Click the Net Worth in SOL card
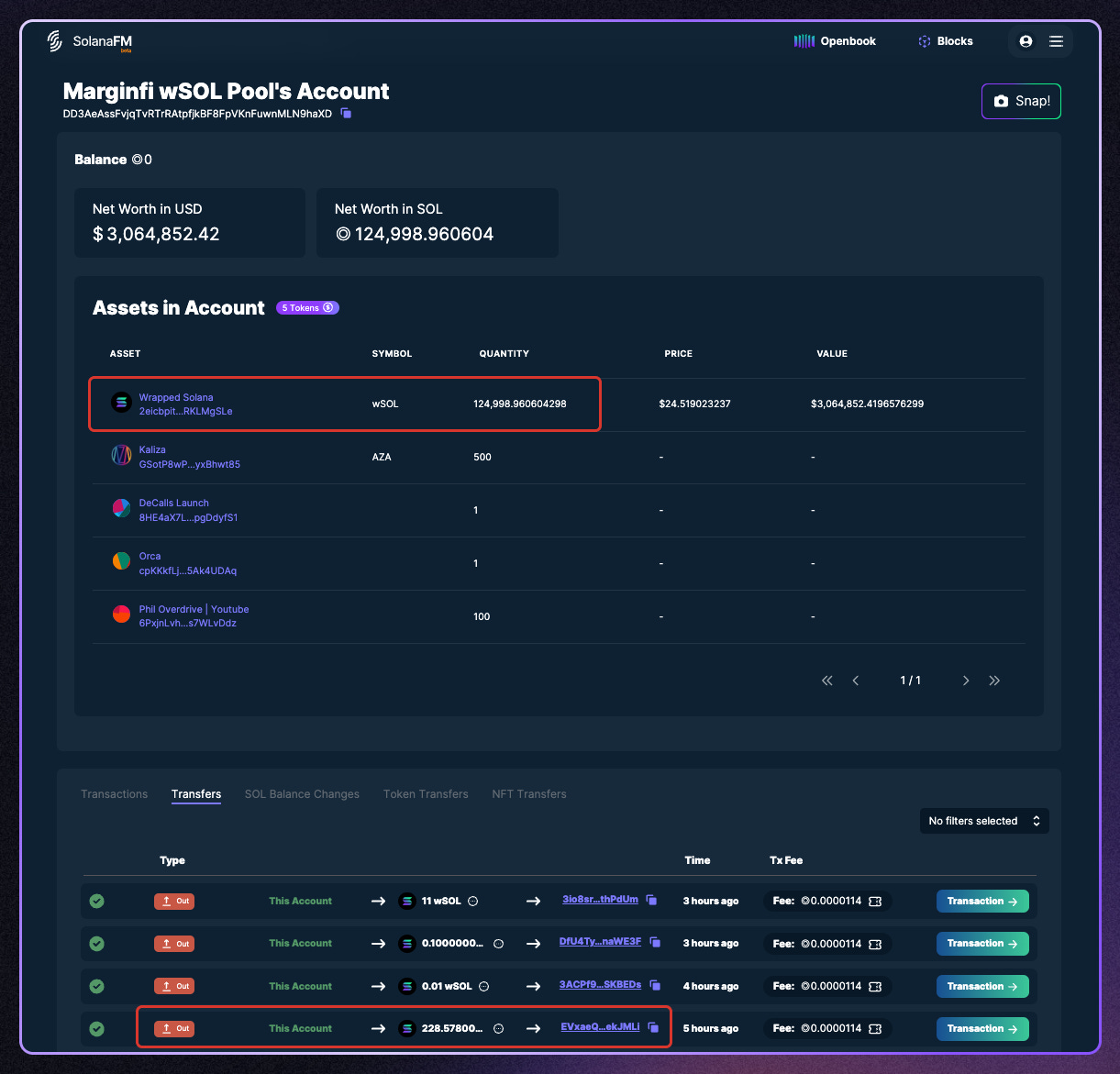 click(438, 223)
